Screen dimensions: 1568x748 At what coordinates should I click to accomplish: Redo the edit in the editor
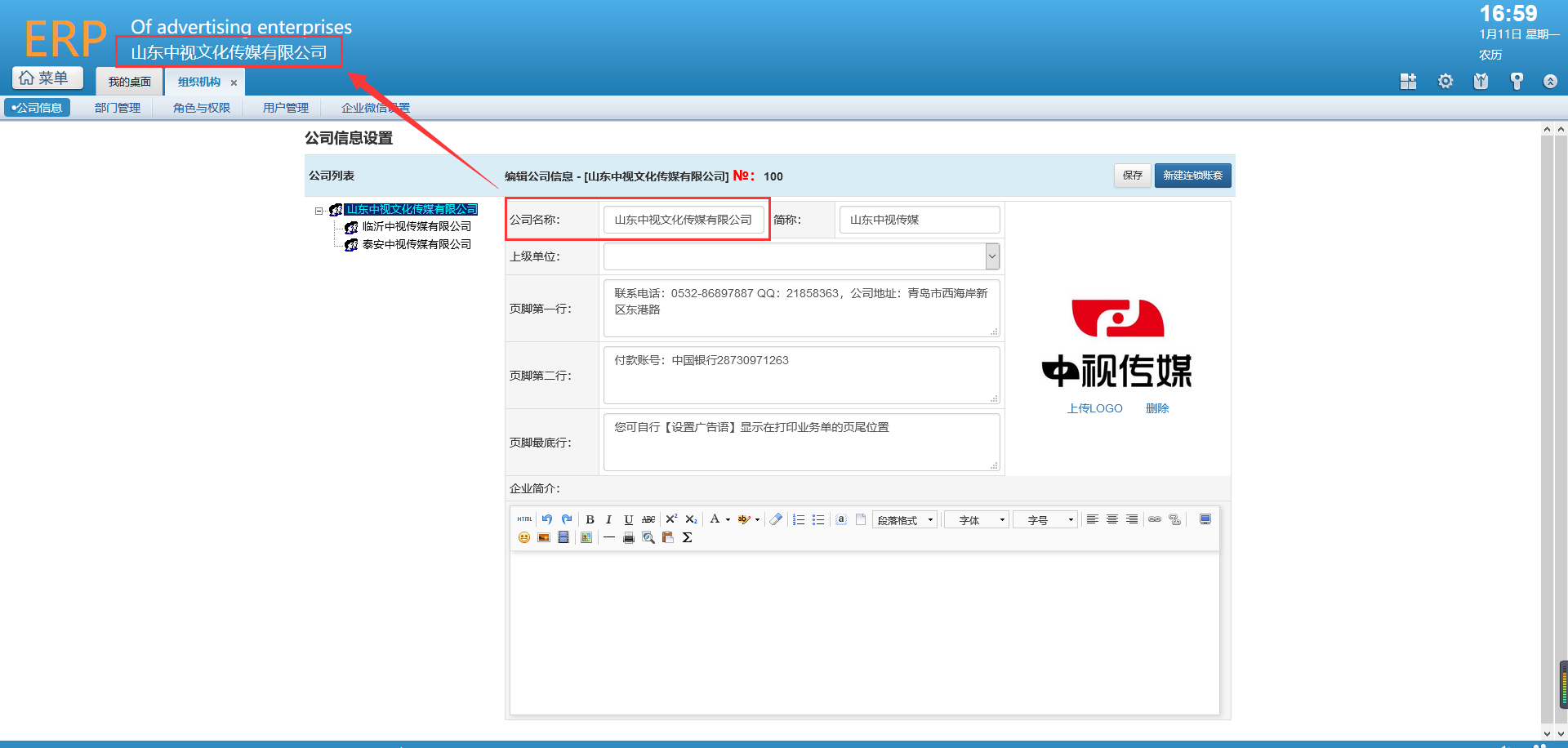click(x=567, y=519)
